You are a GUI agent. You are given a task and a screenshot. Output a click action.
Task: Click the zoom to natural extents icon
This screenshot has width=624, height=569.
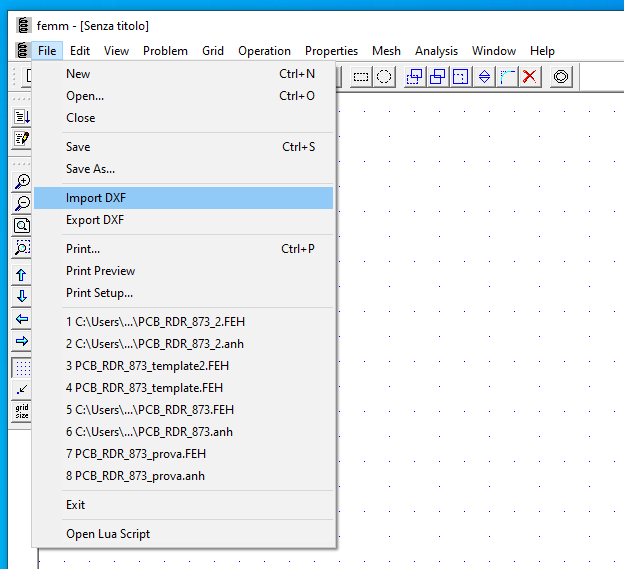(x=21, y=226)
